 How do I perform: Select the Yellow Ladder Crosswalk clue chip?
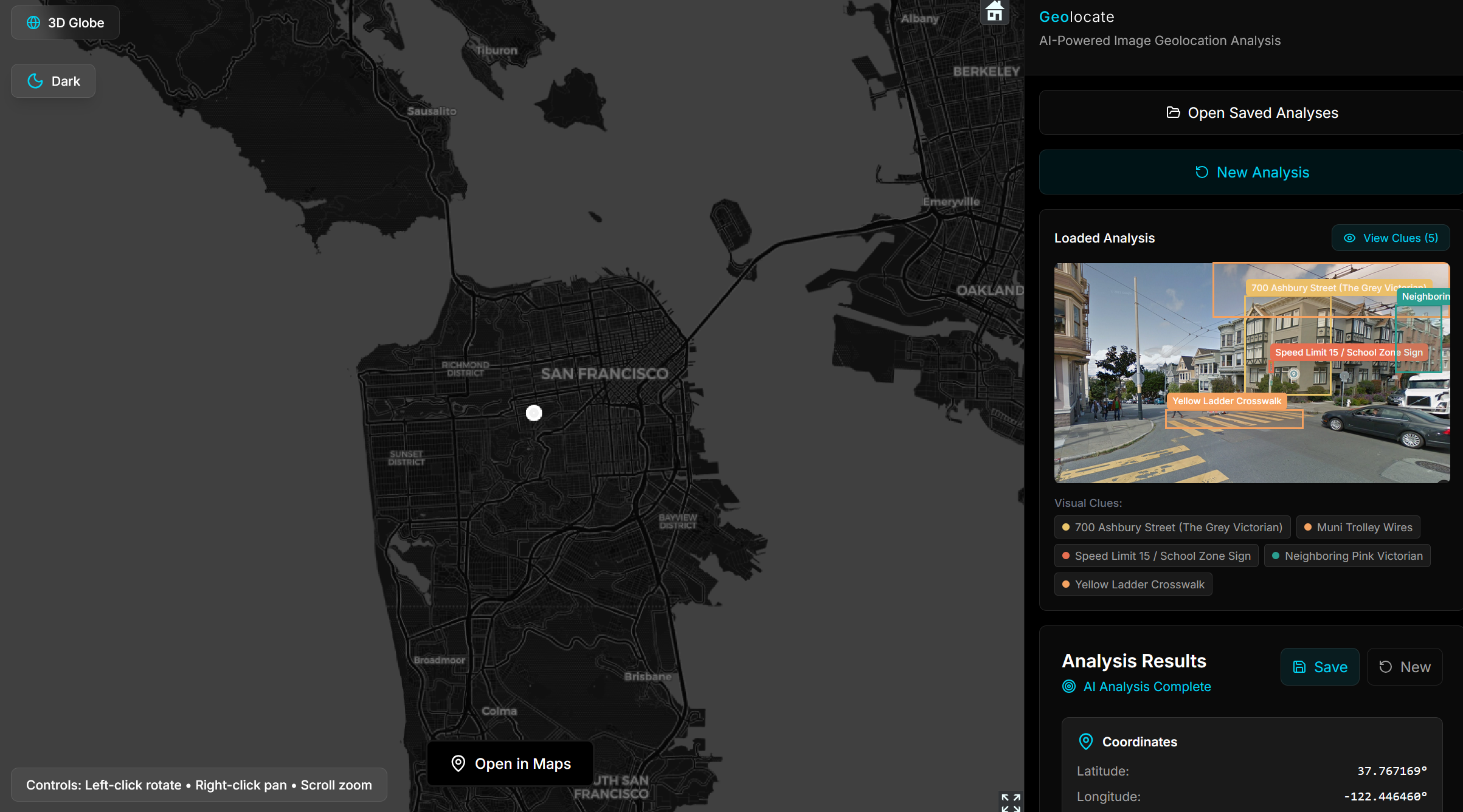[1133, 584]
